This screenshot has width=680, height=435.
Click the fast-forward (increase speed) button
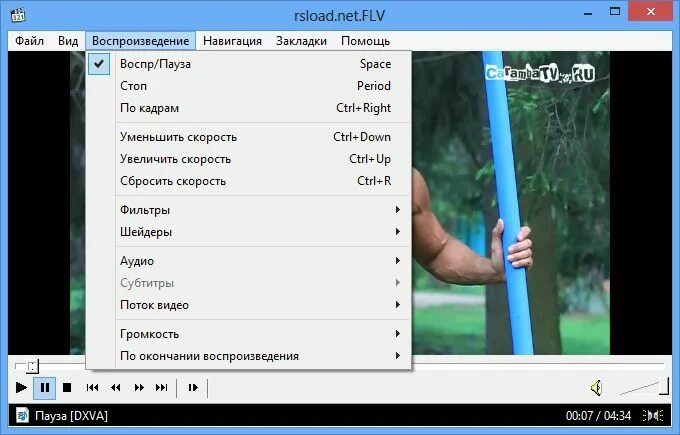click(x=139, y=387)
